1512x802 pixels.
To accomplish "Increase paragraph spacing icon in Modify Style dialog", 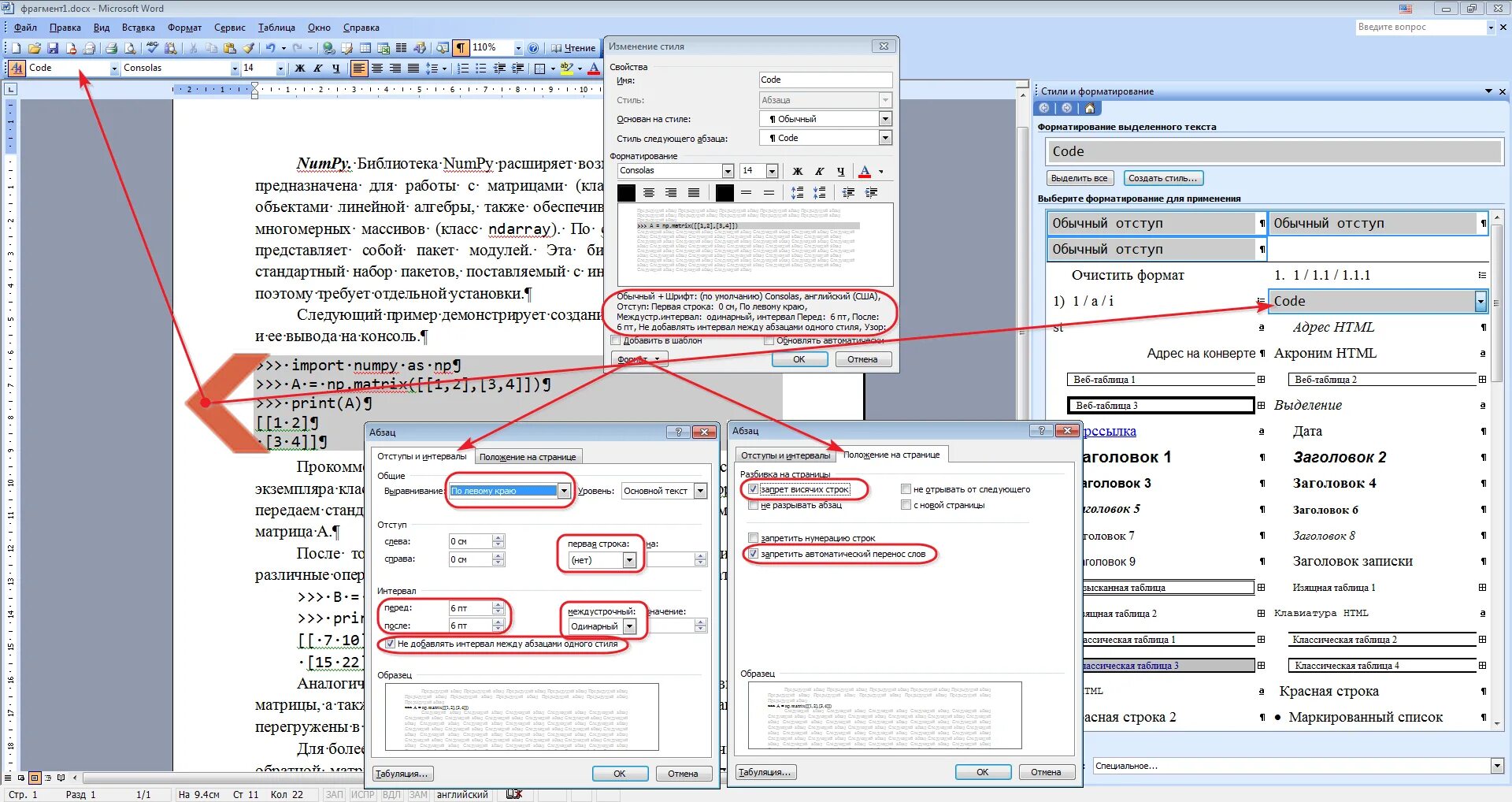I will pos(798,192).
